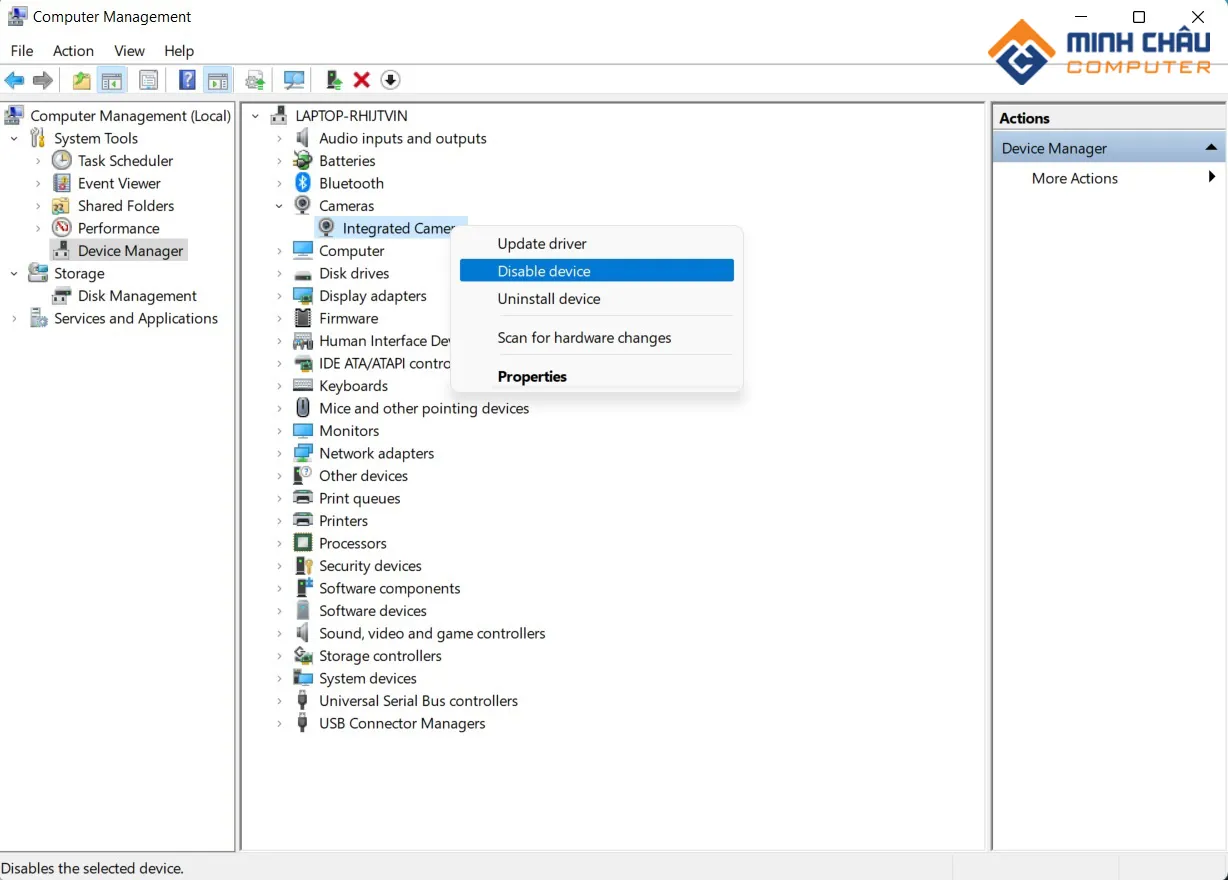
Task: Expand Network adapters node
Action: point(280,454)
